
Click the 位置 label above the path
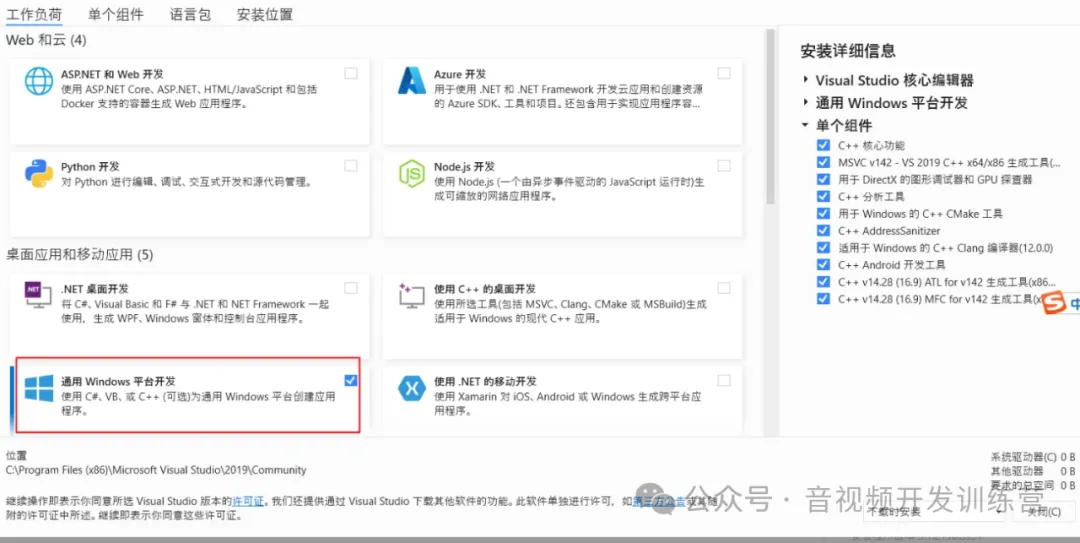point(16,456)
